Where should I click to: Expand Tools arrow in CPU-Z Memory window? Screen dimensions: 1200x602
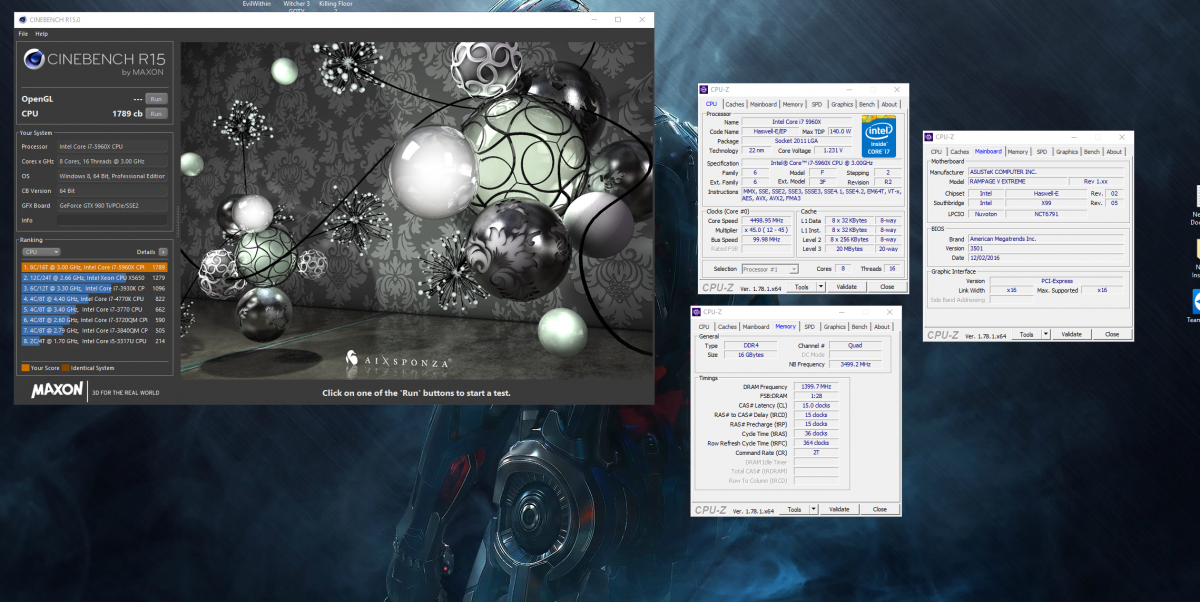(x=814, y=509)
